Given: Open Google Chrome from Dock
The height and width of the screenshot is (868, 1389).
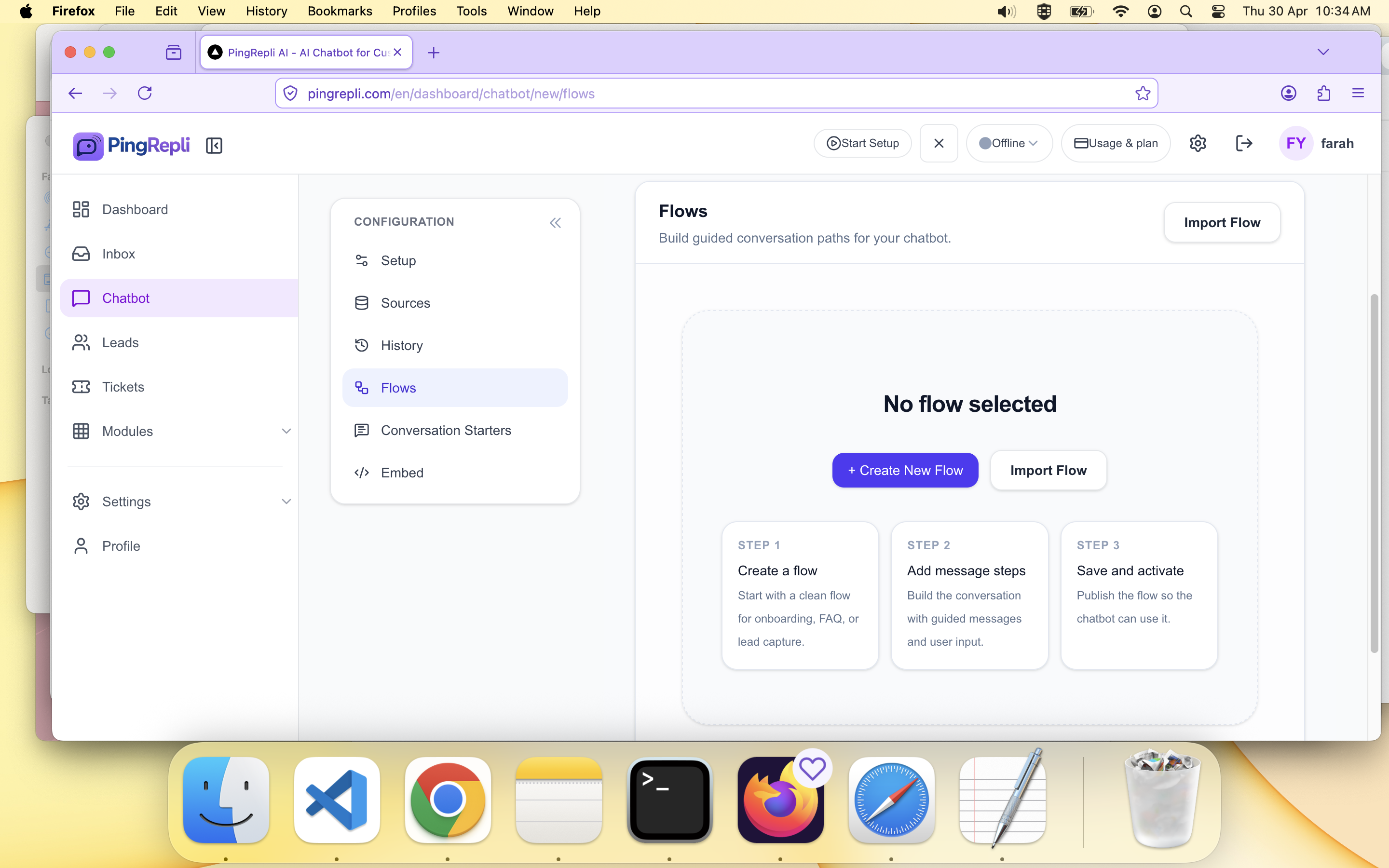Looking at the screenshot, I should tap(448, 800).
